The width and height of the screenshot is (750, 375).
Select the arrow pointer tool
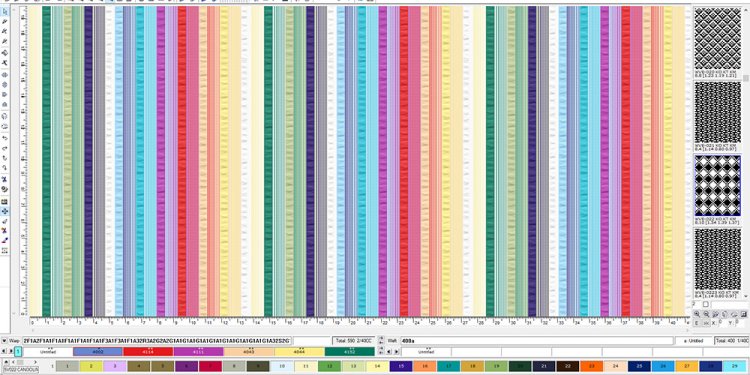(x=5, y=11)
